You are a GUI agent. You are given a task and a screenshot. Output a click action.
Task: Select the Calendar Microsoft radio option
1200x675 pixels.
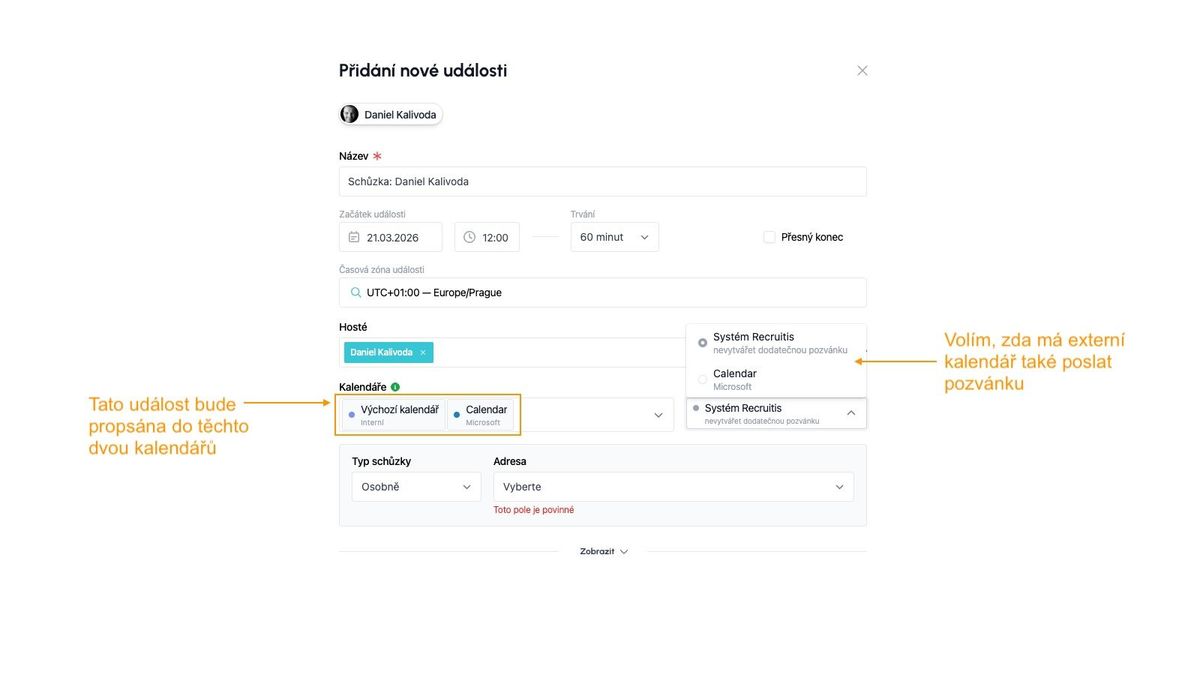pyautogui.click(x=703, y=380)
